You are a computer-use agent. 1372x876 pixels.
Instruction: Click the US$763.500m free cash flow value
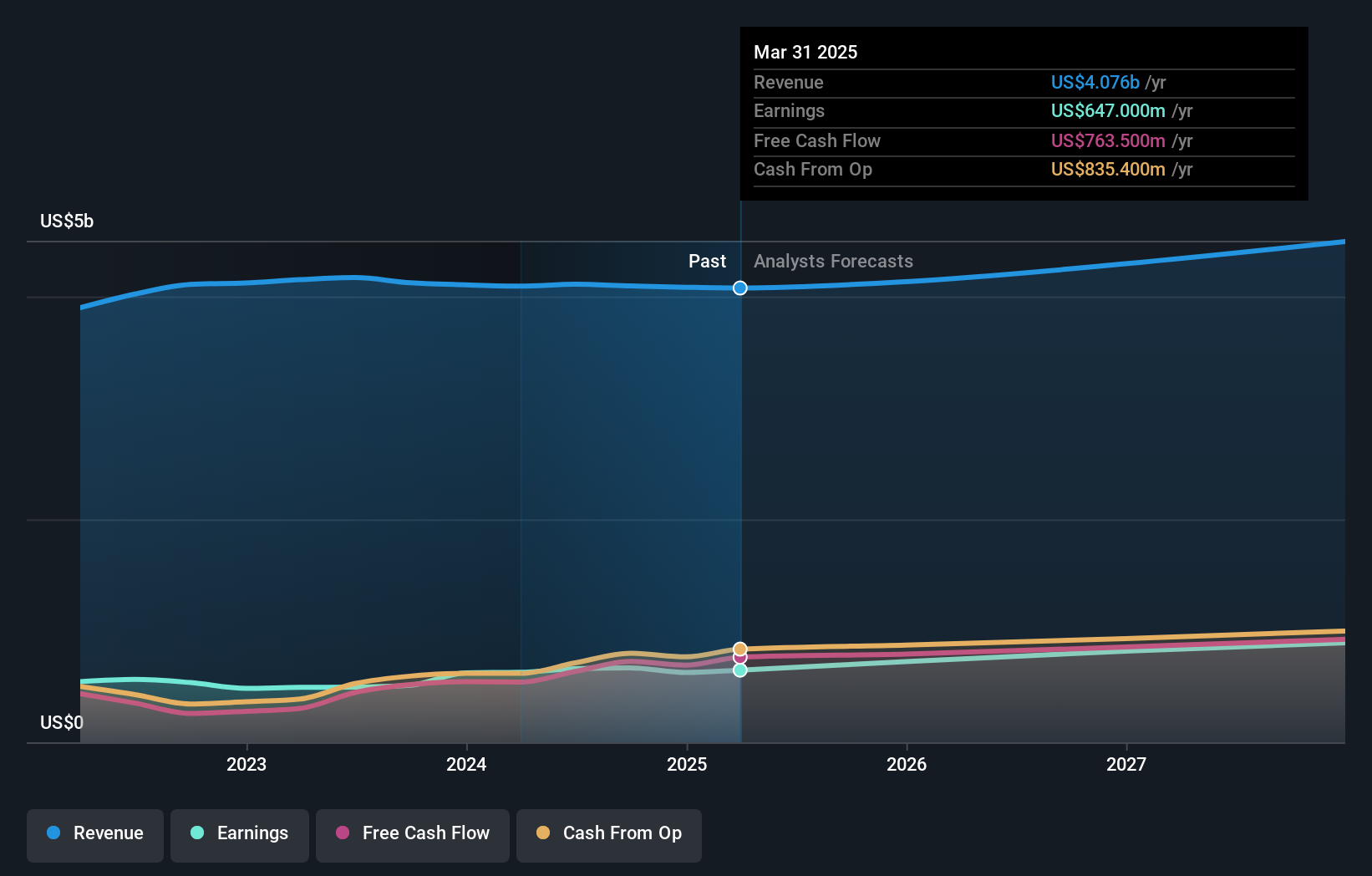tap(1108, 141)
